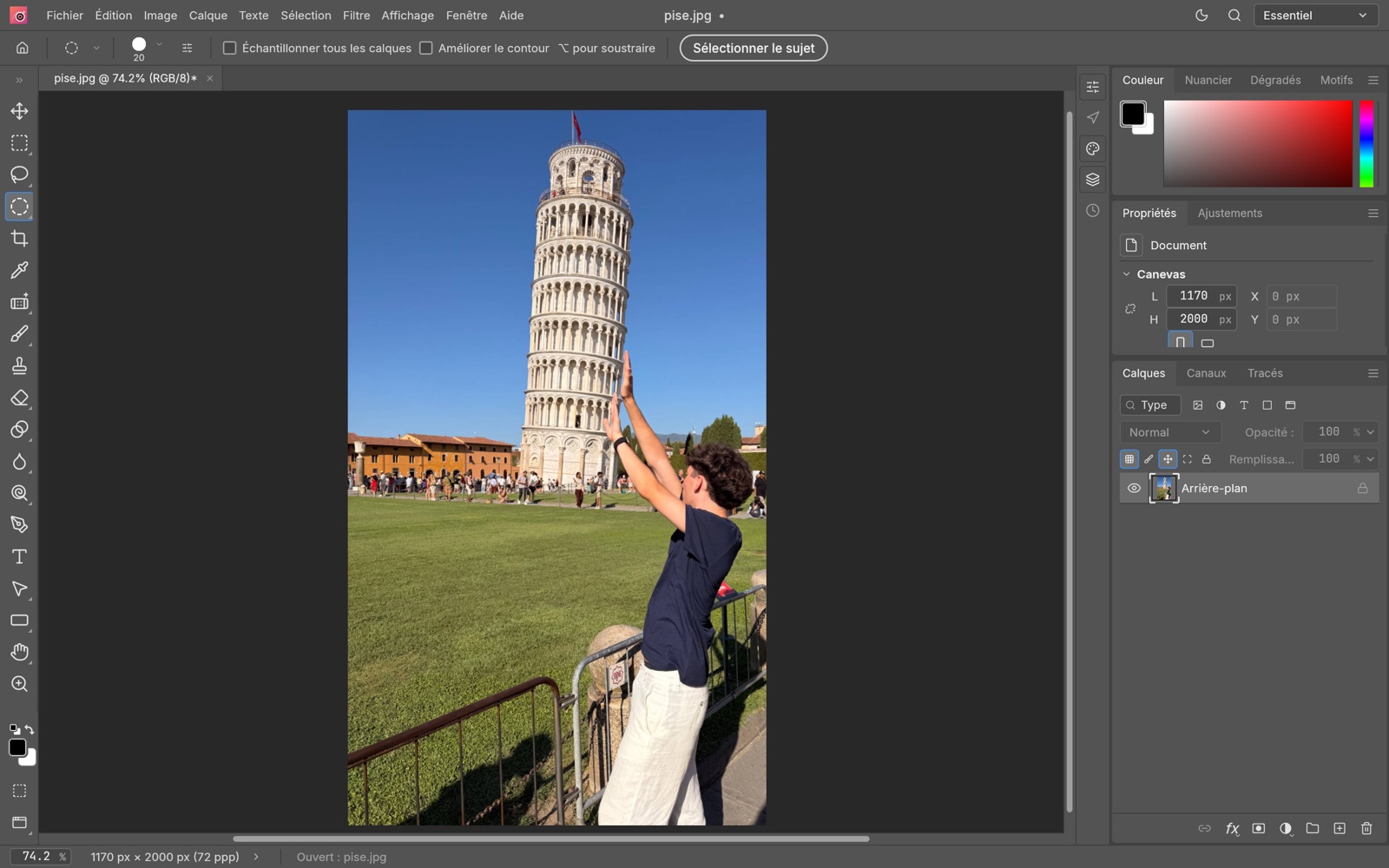
Task: Delete layer with the trash icon
Action: (x=1366, y=829)
